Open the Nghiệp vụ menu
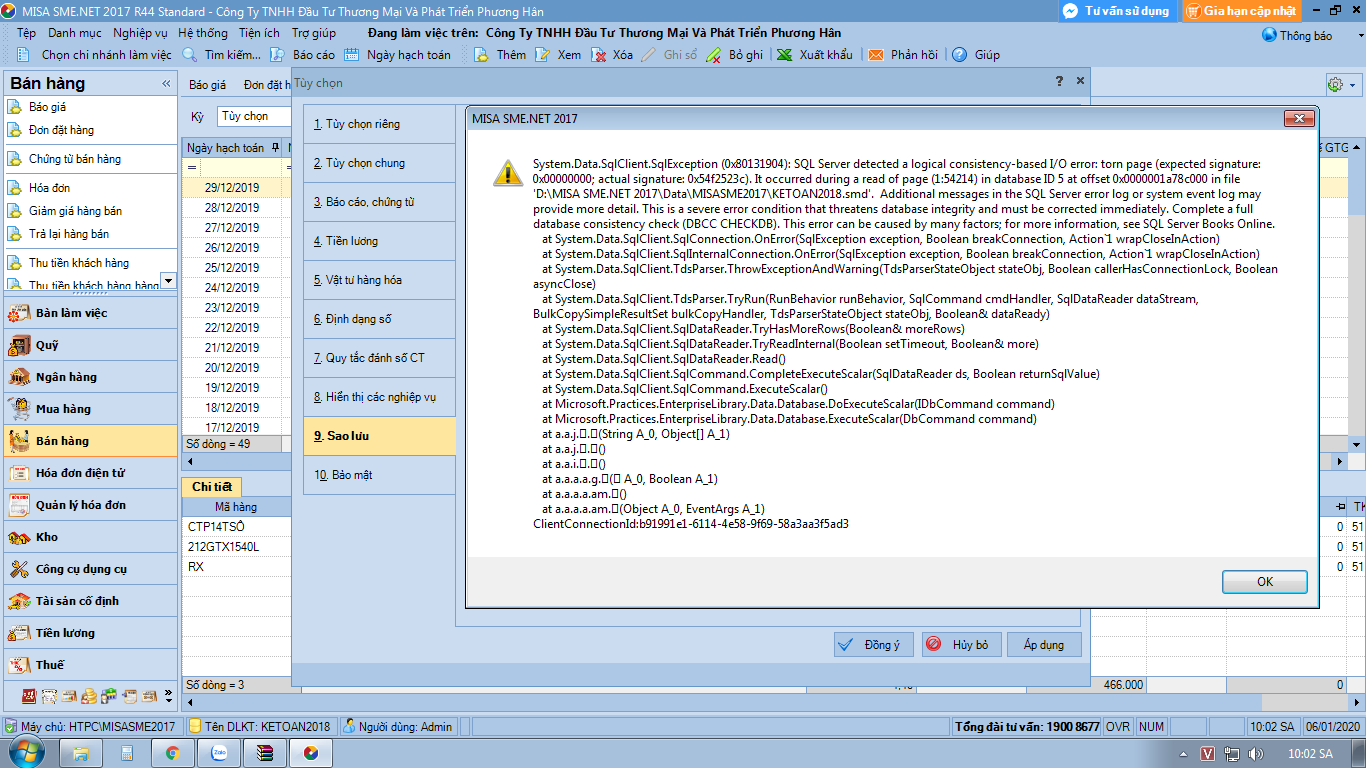Screen dimensions: 1366x768 [x=140, y=33]
